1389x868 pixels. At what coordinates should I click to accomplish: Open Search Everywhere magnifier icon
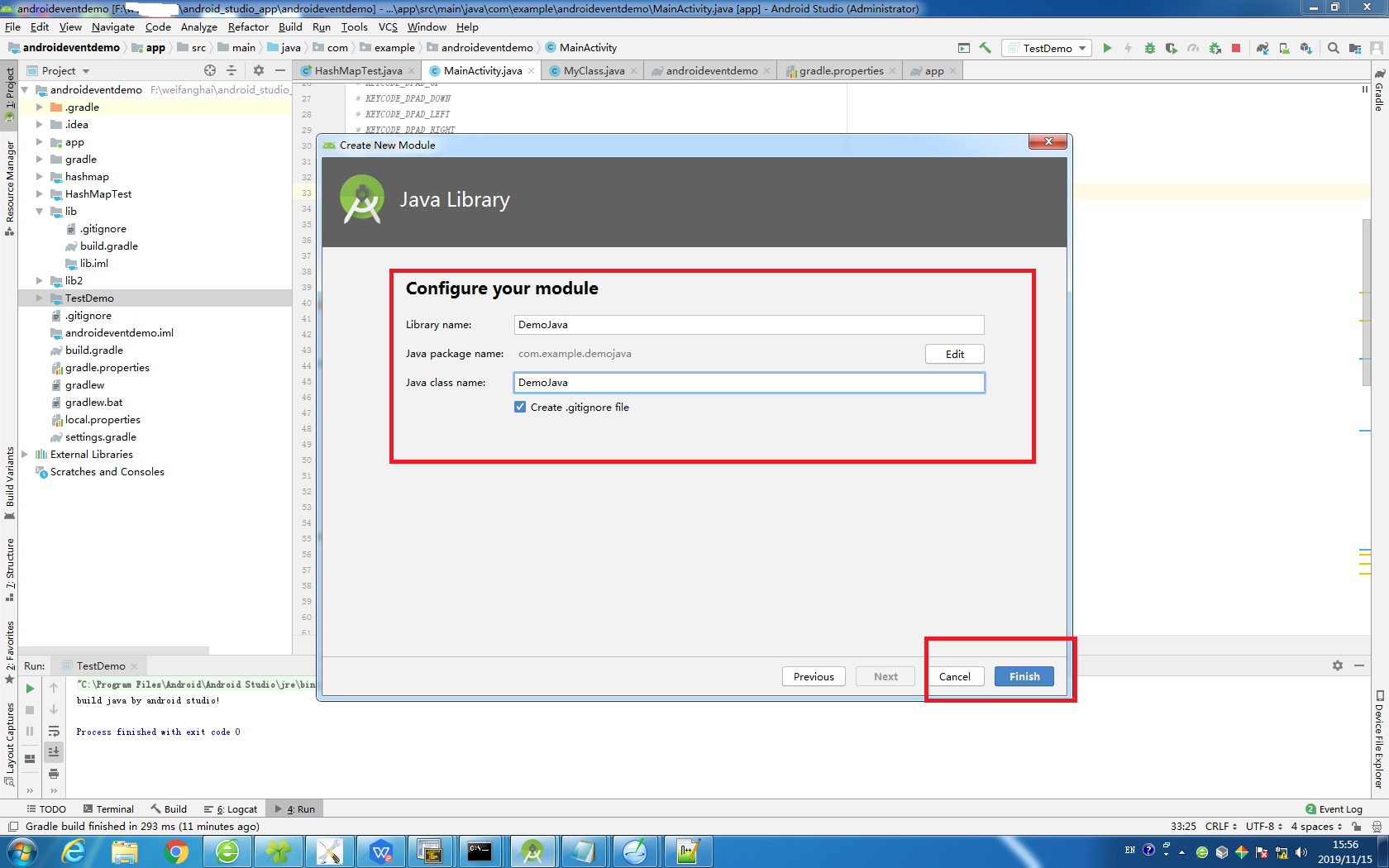1333,48
